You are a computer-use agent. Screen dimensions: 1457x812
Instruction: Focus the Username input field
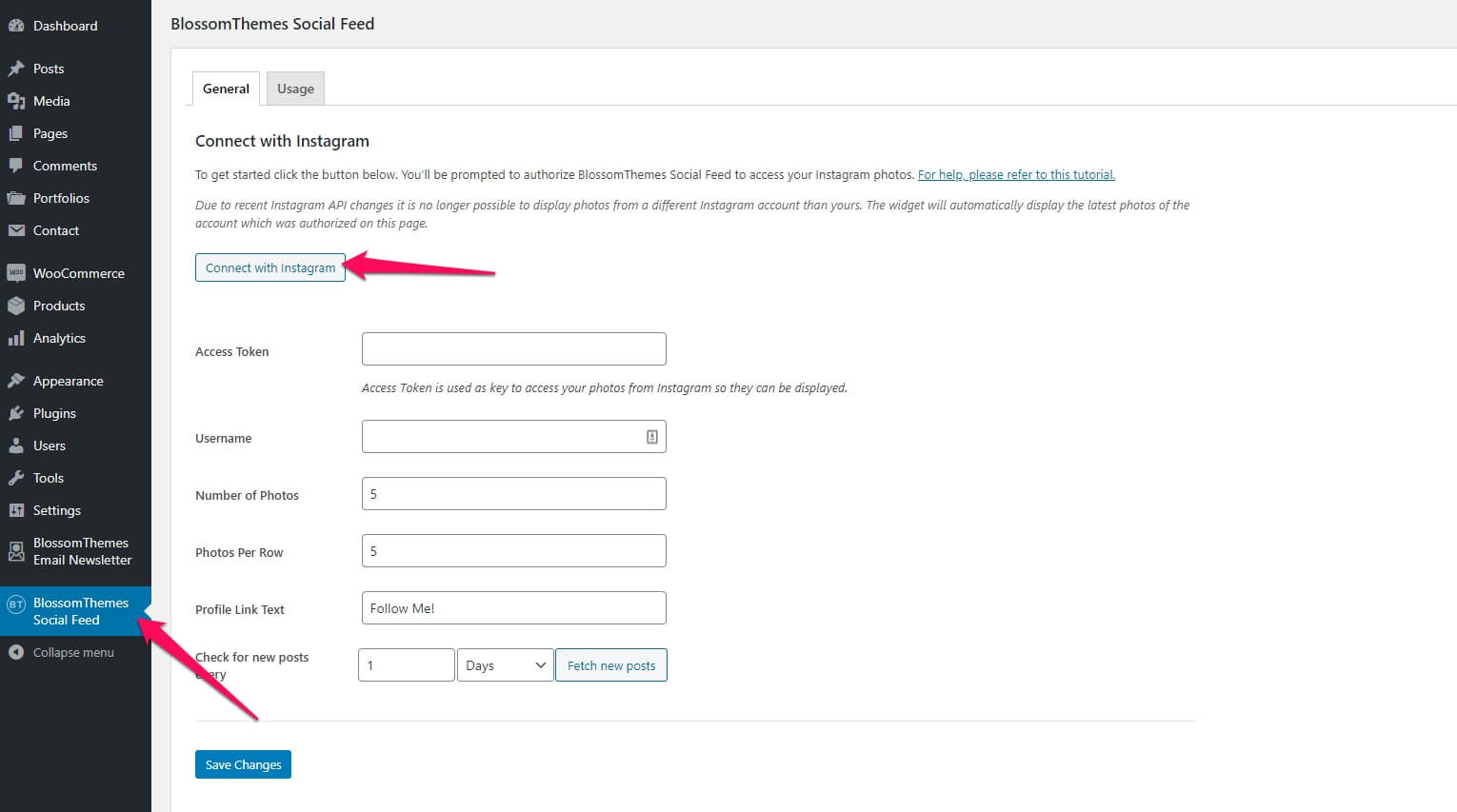[514, 437]
